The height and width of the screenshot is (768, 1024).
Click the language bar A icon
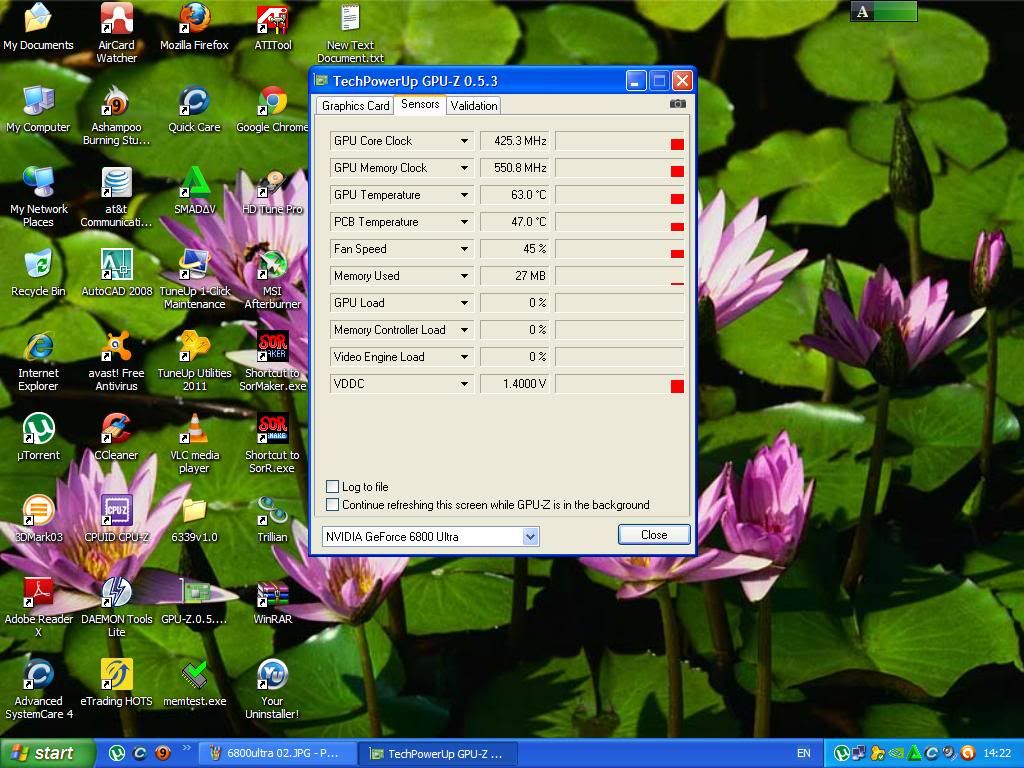pos(863,12)
